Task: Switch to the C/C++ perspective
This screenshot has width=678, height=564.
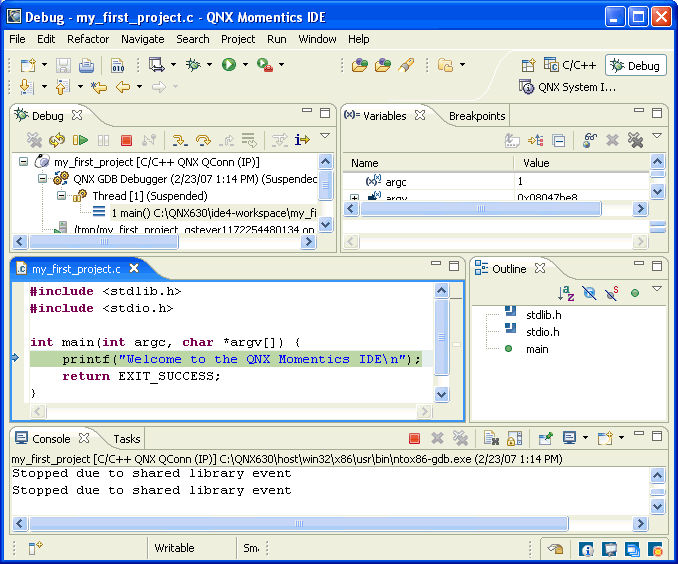Action: click(x=569, y=65)
